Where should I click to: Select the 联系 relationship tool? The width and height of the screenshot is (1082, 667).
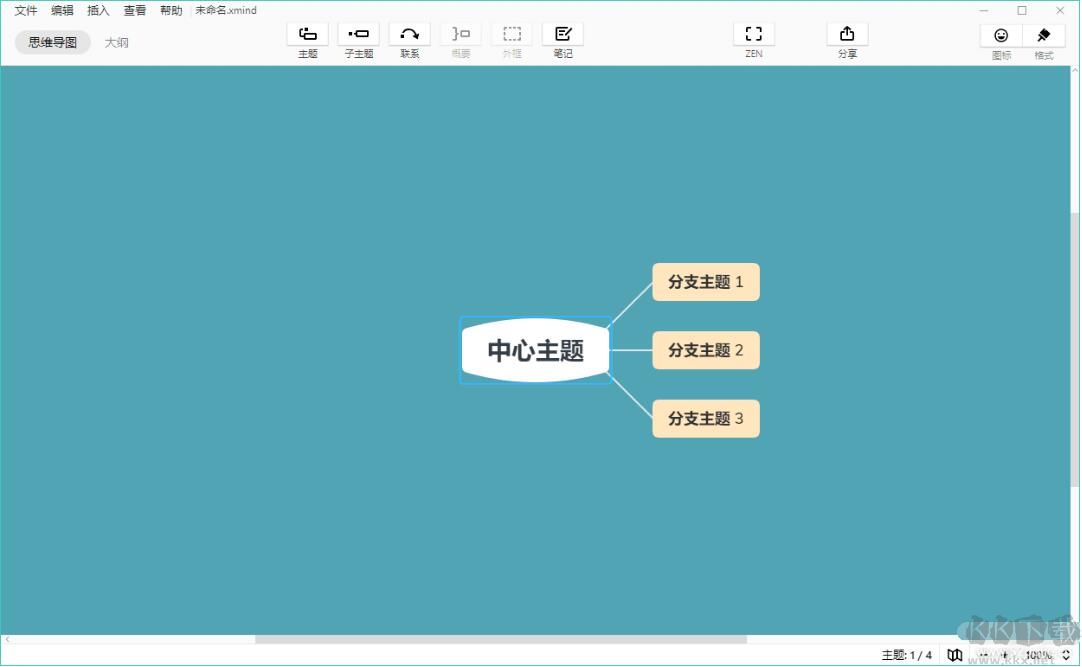click(410, 34)
